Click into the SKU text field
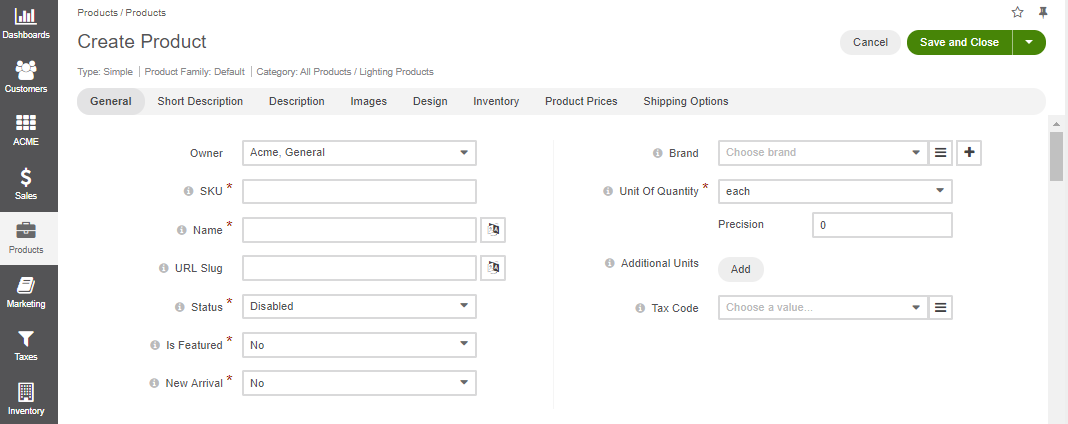Viewport: 1068px width, 424px height. click(x=359, y=191)
